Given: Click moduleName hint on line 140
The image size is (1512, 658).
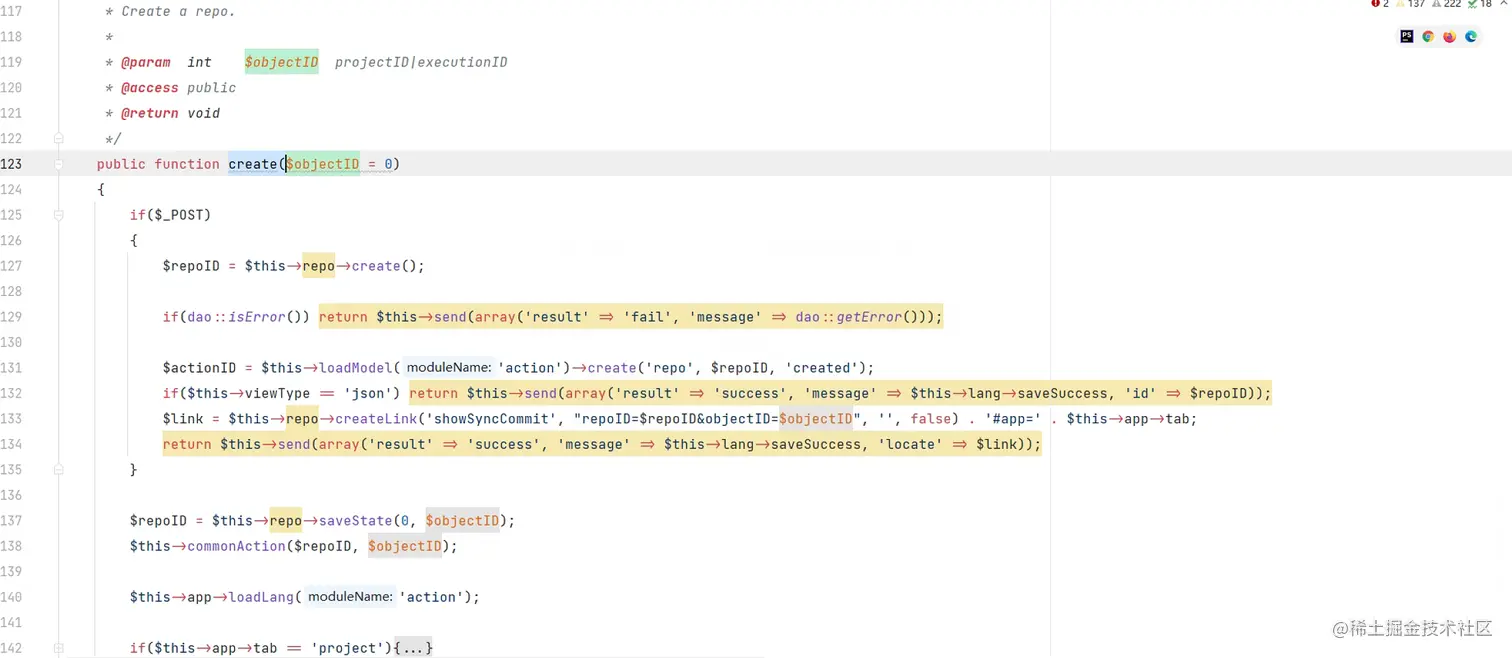Looking at the screenshot, I should coord(350,597).
